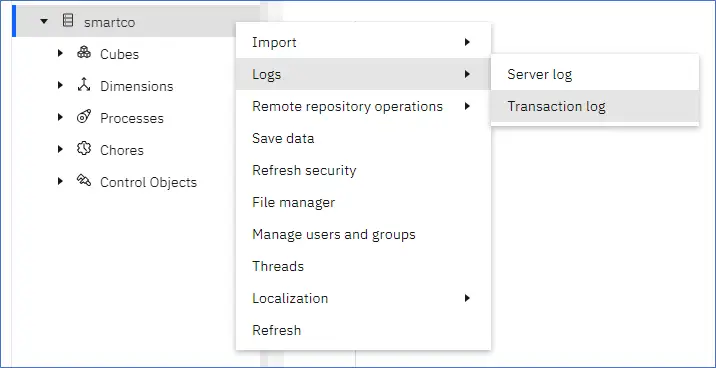
Task: Open the Localization submenu arrow
Action: pyautogui.click(x=467, y=298)
